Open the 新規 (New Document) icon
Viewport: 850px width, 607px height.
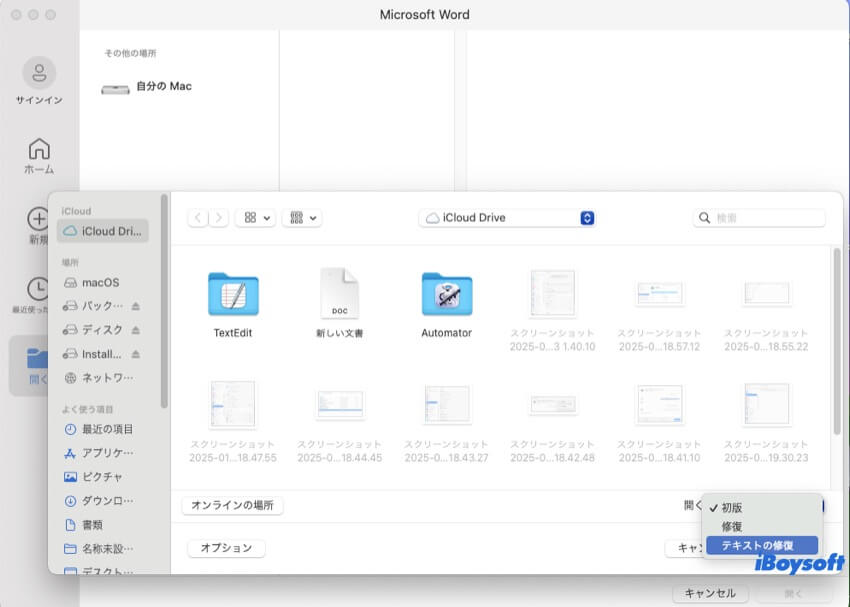click(x=38, y=220)
